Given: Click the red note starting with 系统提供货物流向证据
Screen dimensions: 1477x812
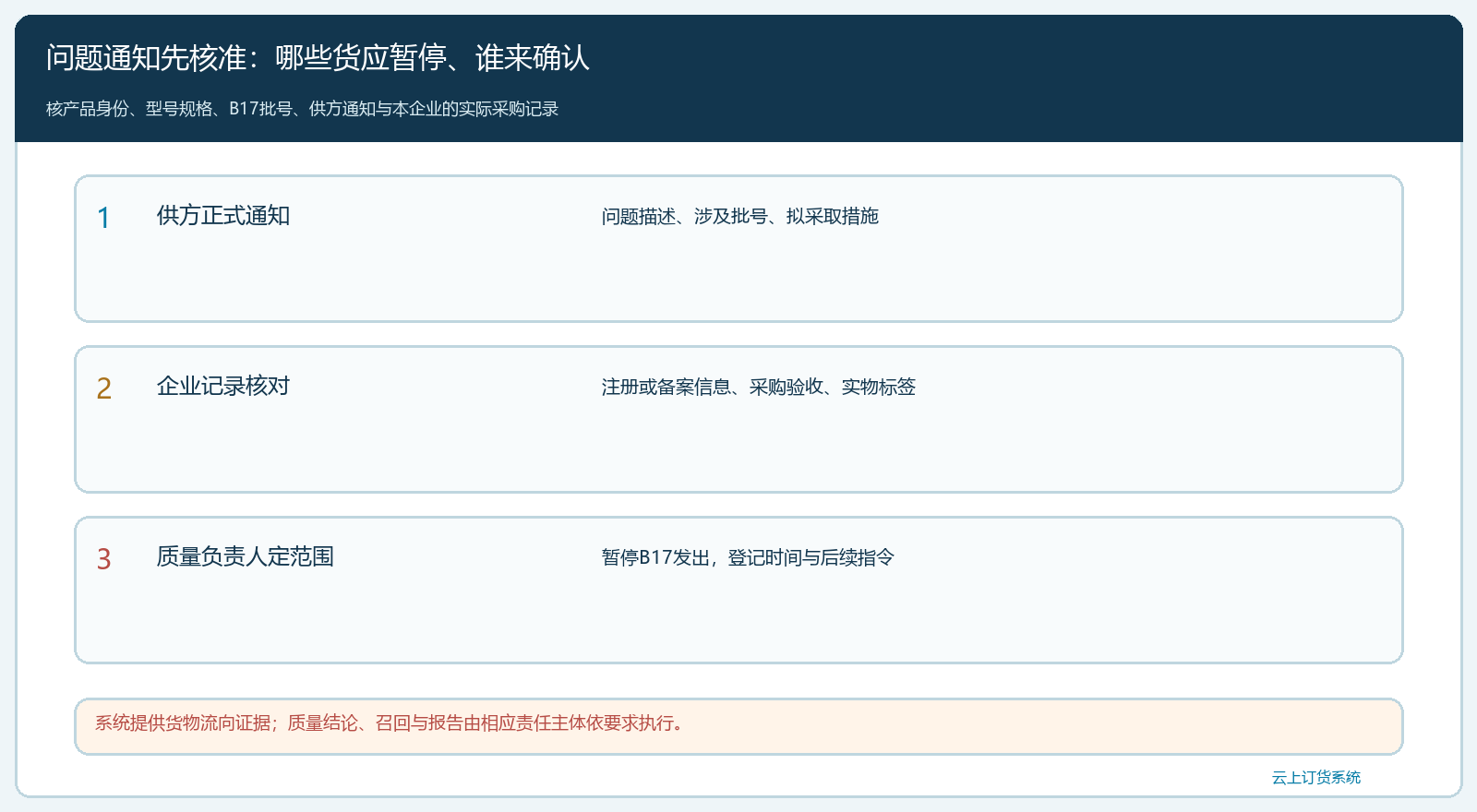Looking at the screenshot, I should tap(391, 723).
